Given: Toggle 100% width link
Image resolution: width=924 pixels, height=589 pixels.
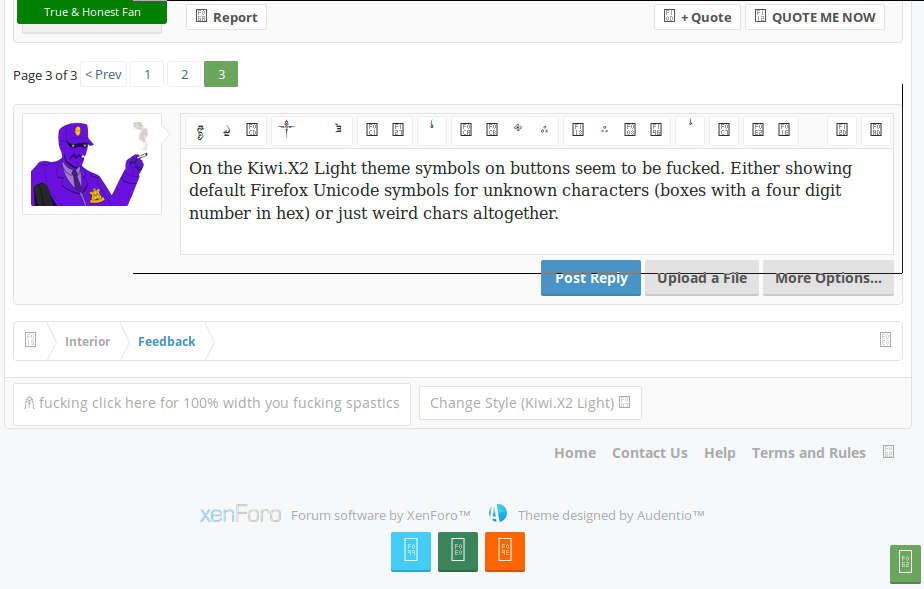Looking at the screenshot, I should tap(212, 403).
